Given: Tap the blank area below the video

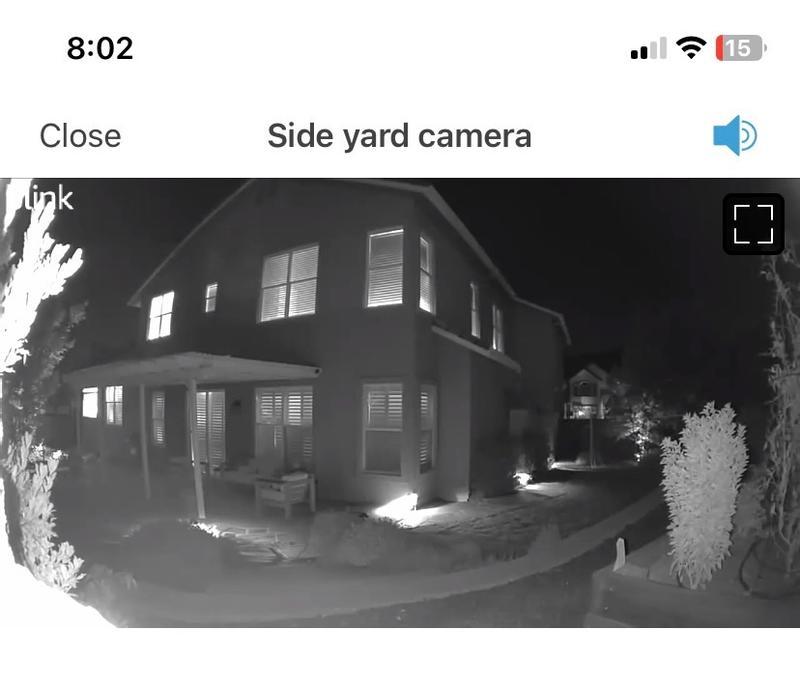Looking at the screenshot, I should [400, 657].
